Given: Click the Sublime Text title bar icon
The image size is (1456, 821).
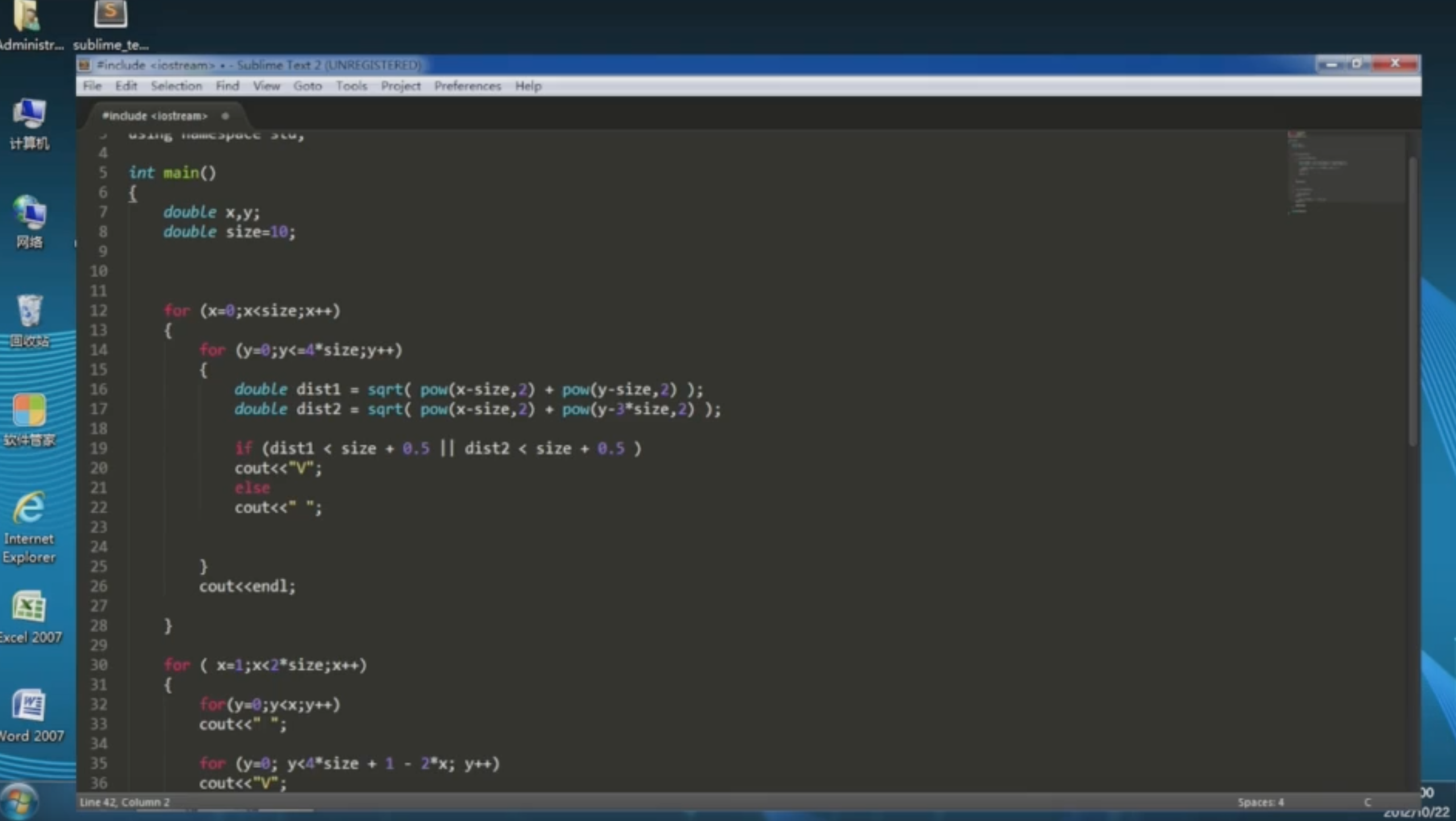Looking at the screenshot, I should [85, 65].
